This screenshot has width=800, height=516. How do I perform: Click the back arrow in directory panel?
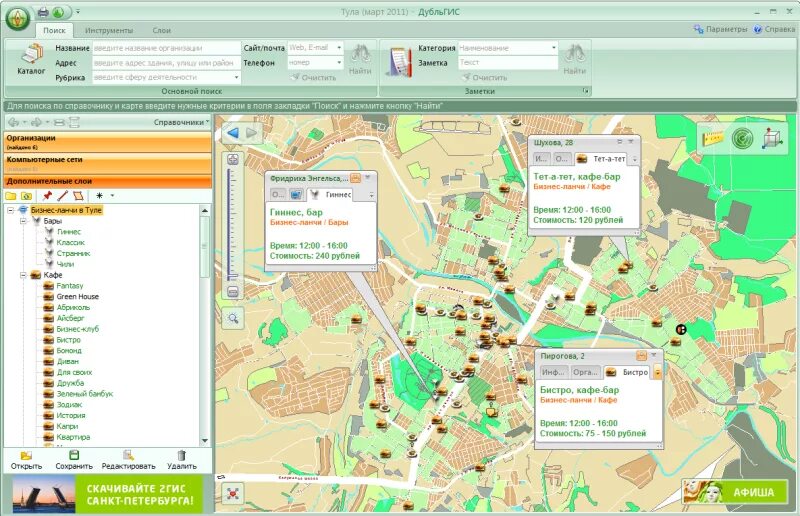(x=14, y=122)
